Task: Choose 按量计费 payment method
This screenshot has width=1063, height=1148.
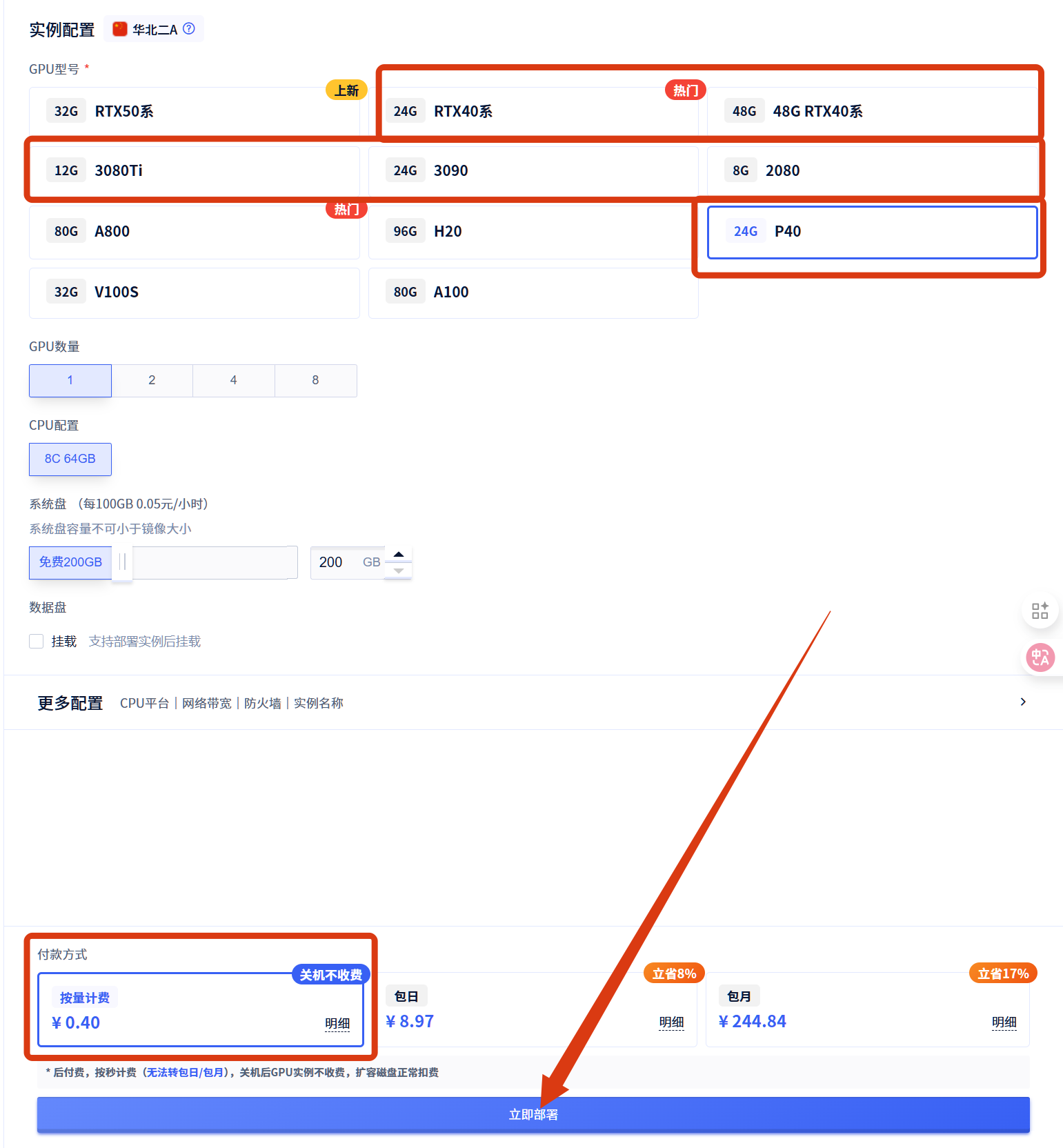Action: coord(201,1010)
